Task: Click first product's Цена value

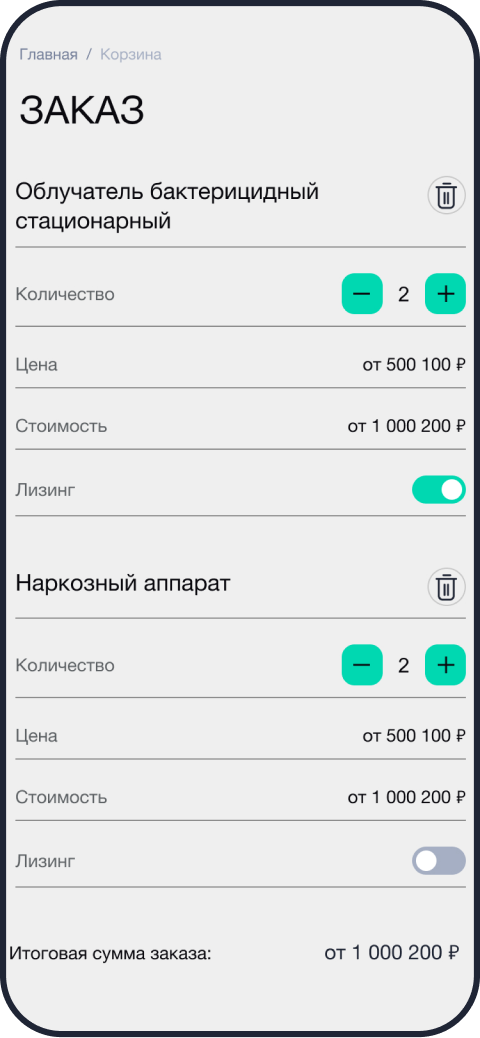Action: click(414, 364)
